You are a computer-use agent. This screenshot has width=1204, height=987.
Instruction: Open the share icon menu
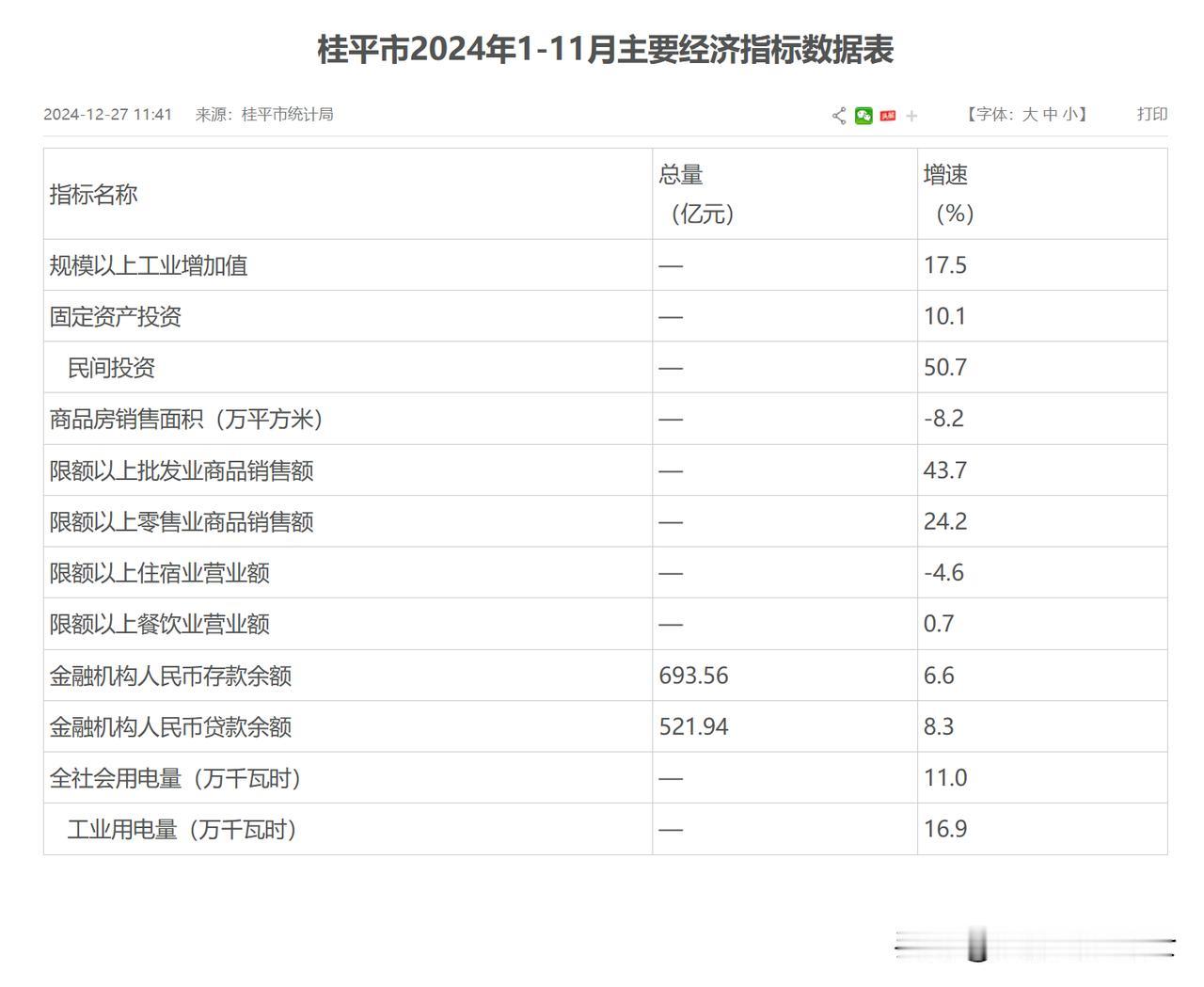coord(839,116)
